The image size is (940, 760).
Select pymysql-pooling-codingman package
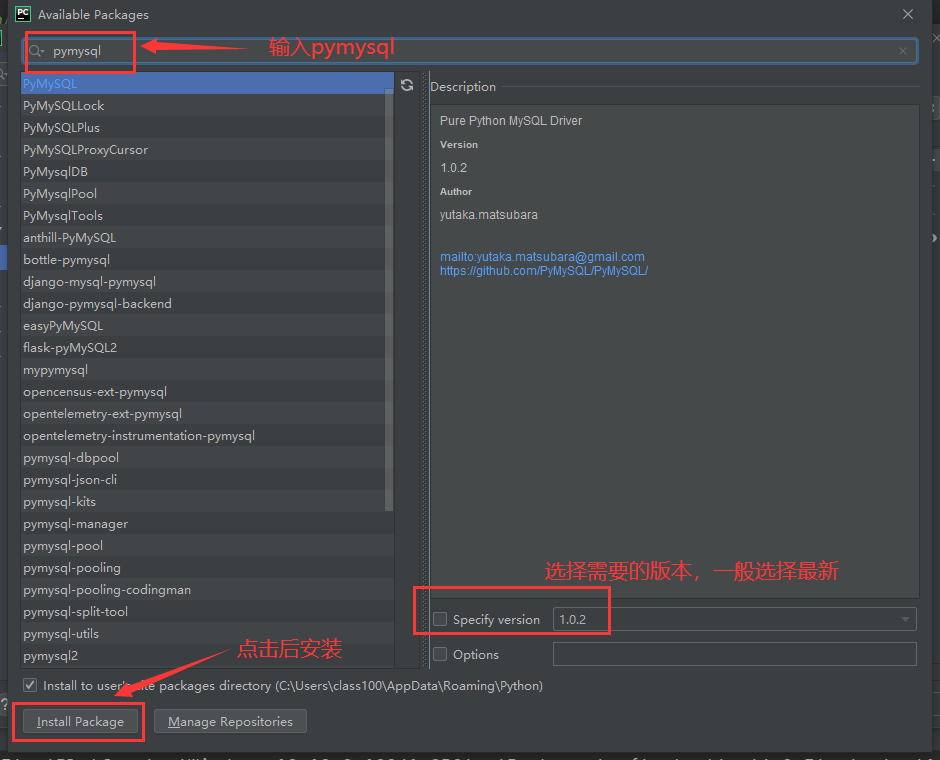pyautogui.click(x=207, y=590)
